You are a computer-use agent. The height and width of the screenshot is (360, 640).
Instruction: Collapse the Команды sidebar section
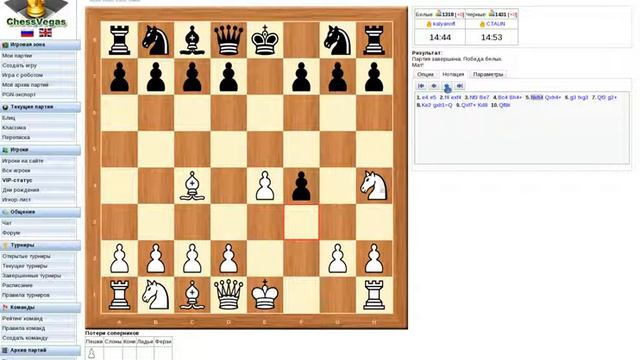(40, 307)
